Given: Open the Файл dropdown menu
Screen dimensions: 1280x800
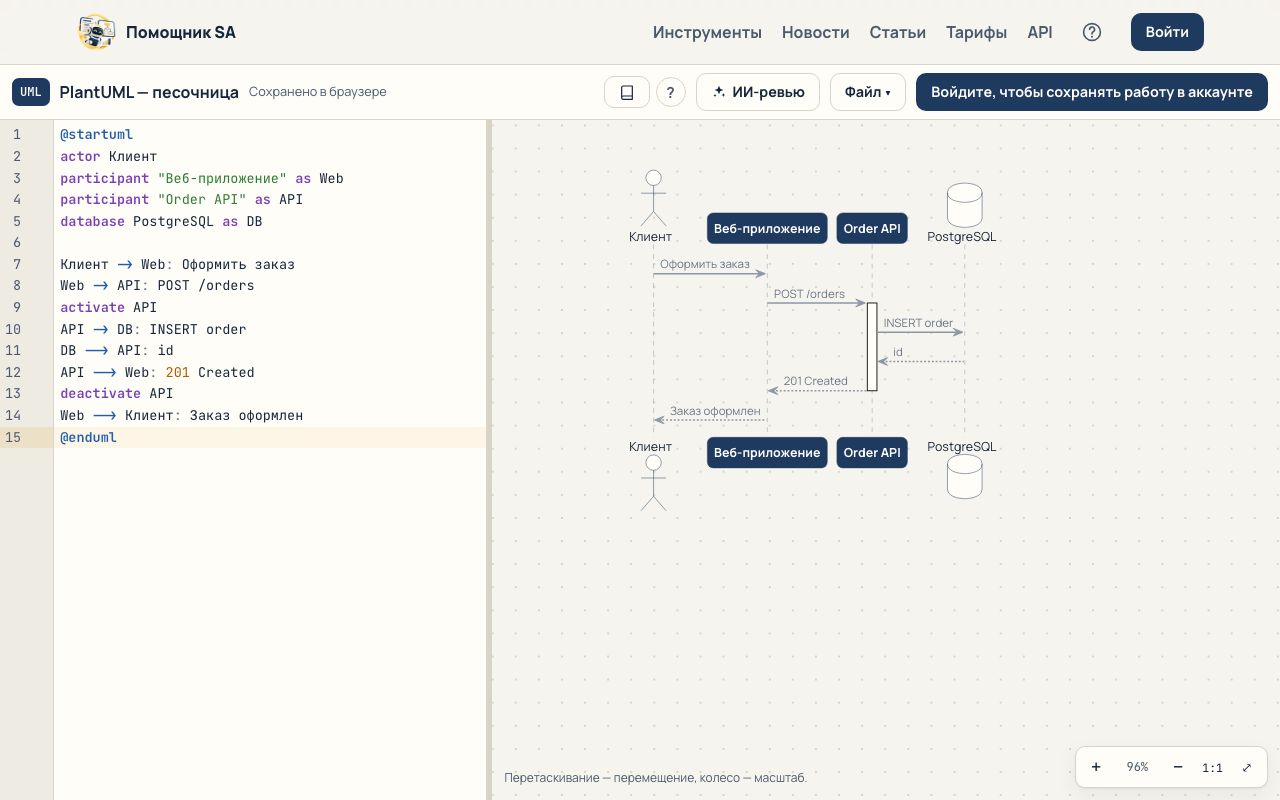Looking at the screenshot, I should 867,92.
